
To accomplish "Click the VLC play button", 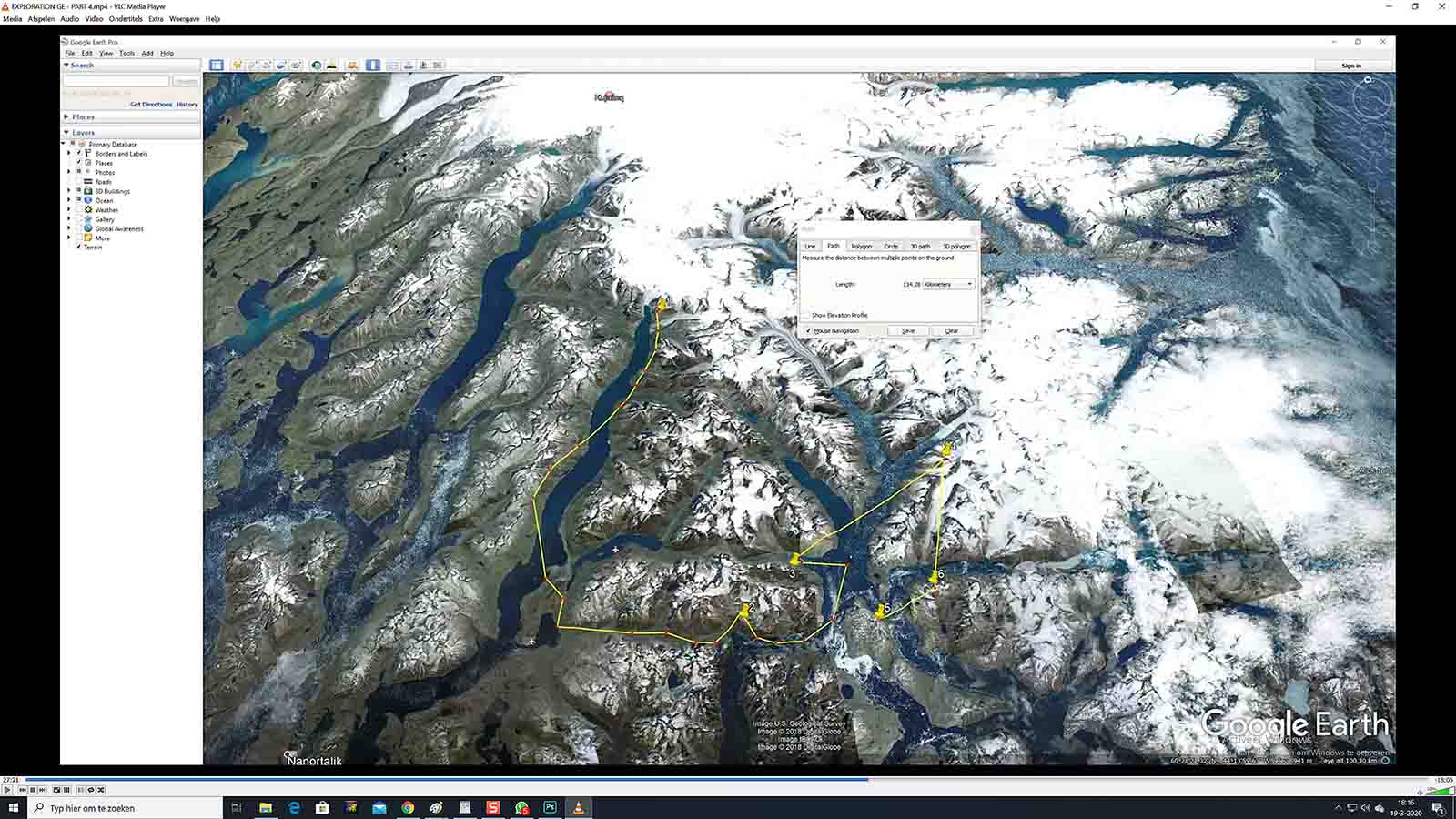I will (x=7, y=790).
